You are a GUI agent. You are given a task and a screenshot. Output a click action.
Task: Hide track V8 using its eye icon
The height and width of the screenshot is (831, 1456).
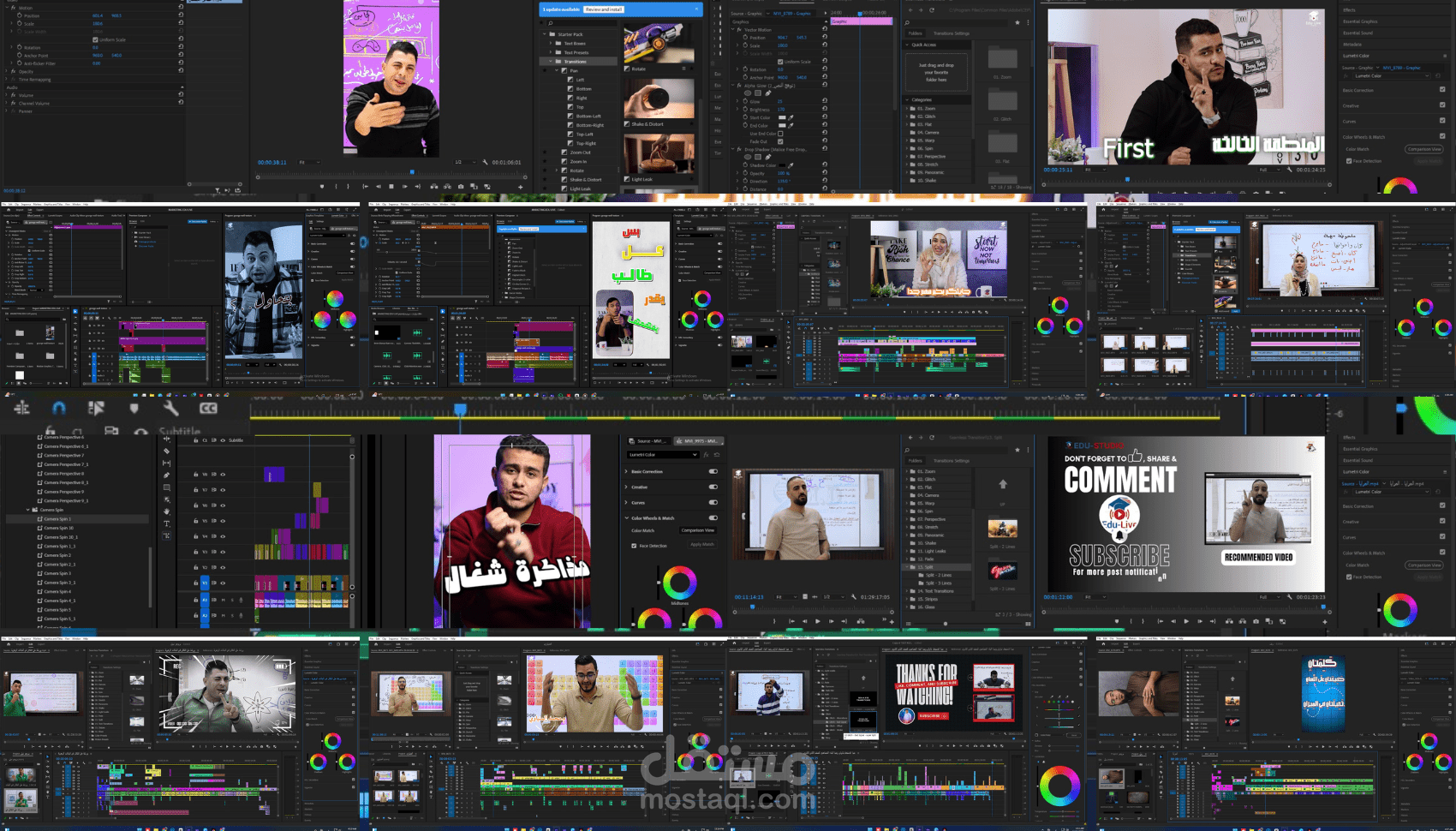click(x=223, y=474)
